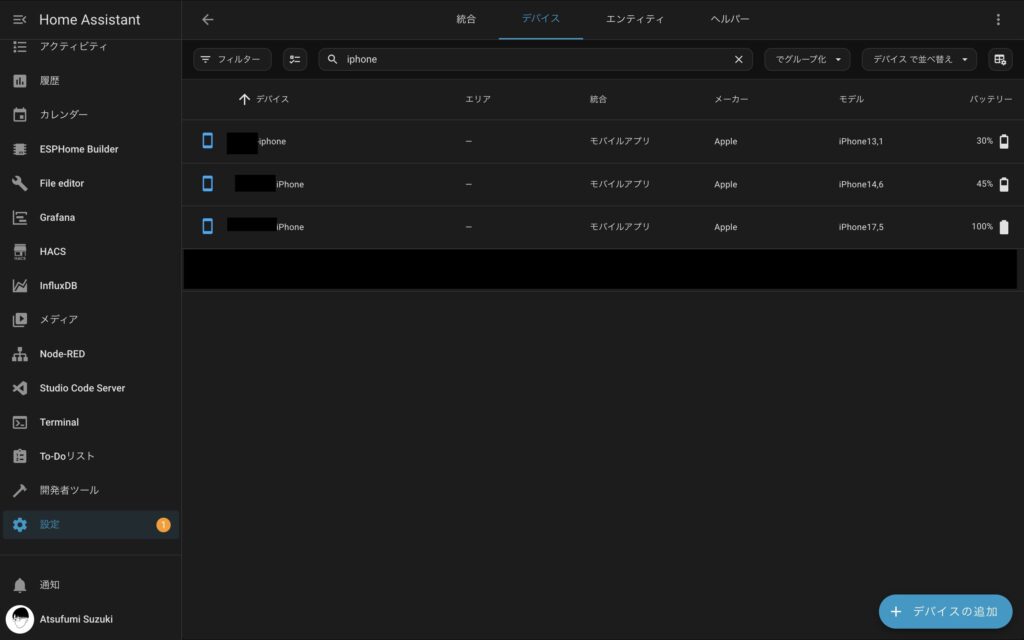Open Node-RED from the sidebar
This screenshot has width=1024, height=640.
point(62,354)
